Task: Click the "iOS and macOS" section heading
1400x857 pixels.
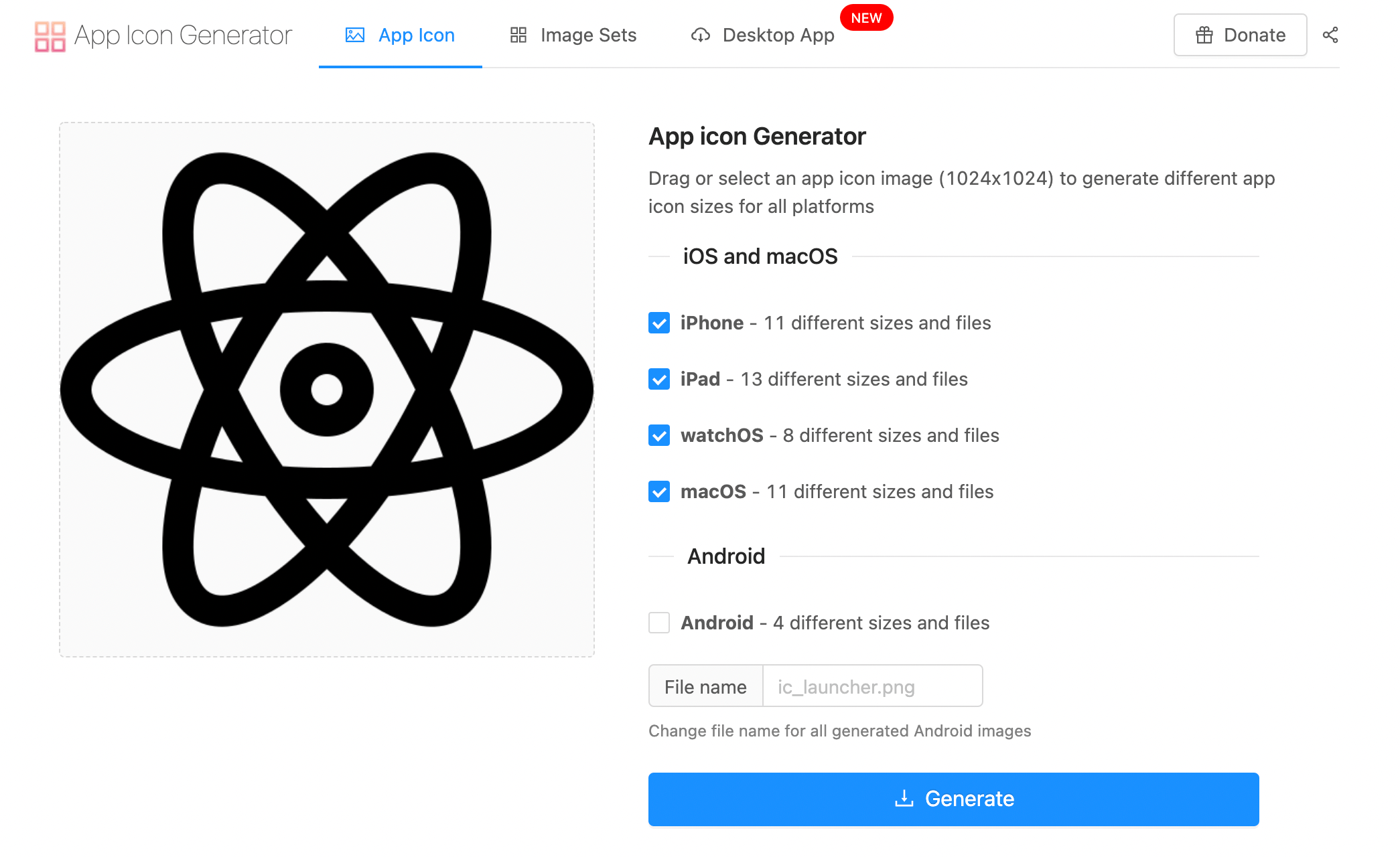Action: (760, 256)
